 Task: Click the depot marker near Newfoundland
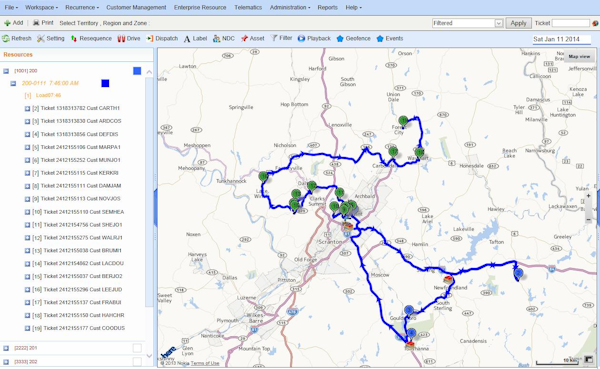(448, 280)
